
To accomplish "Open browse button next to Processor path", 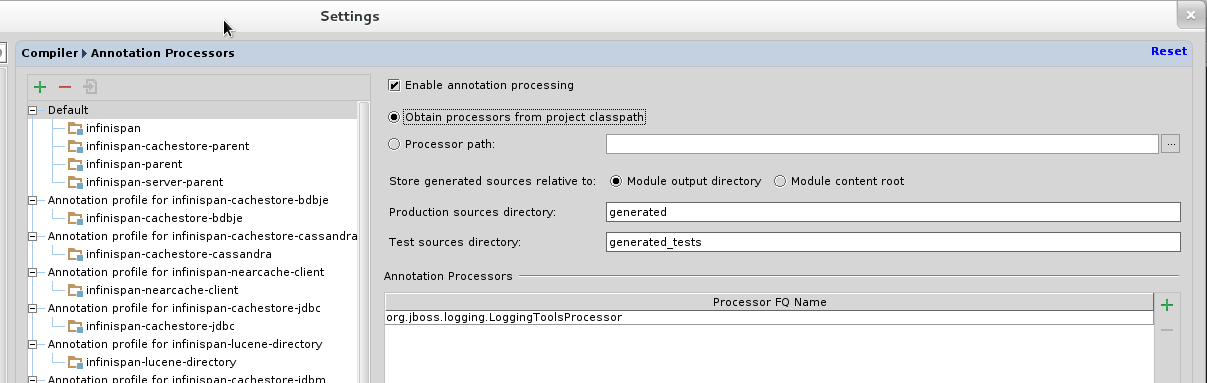I will point(1171,145).
